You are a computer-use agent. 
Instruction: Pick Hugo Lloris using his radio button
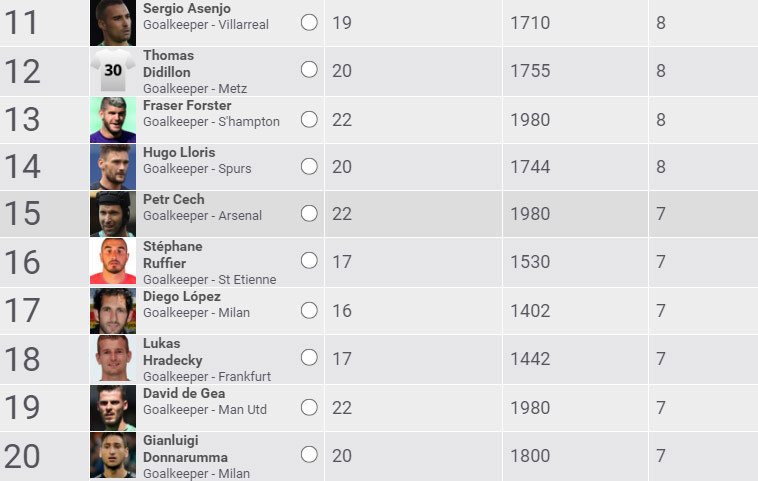point(309,166)
